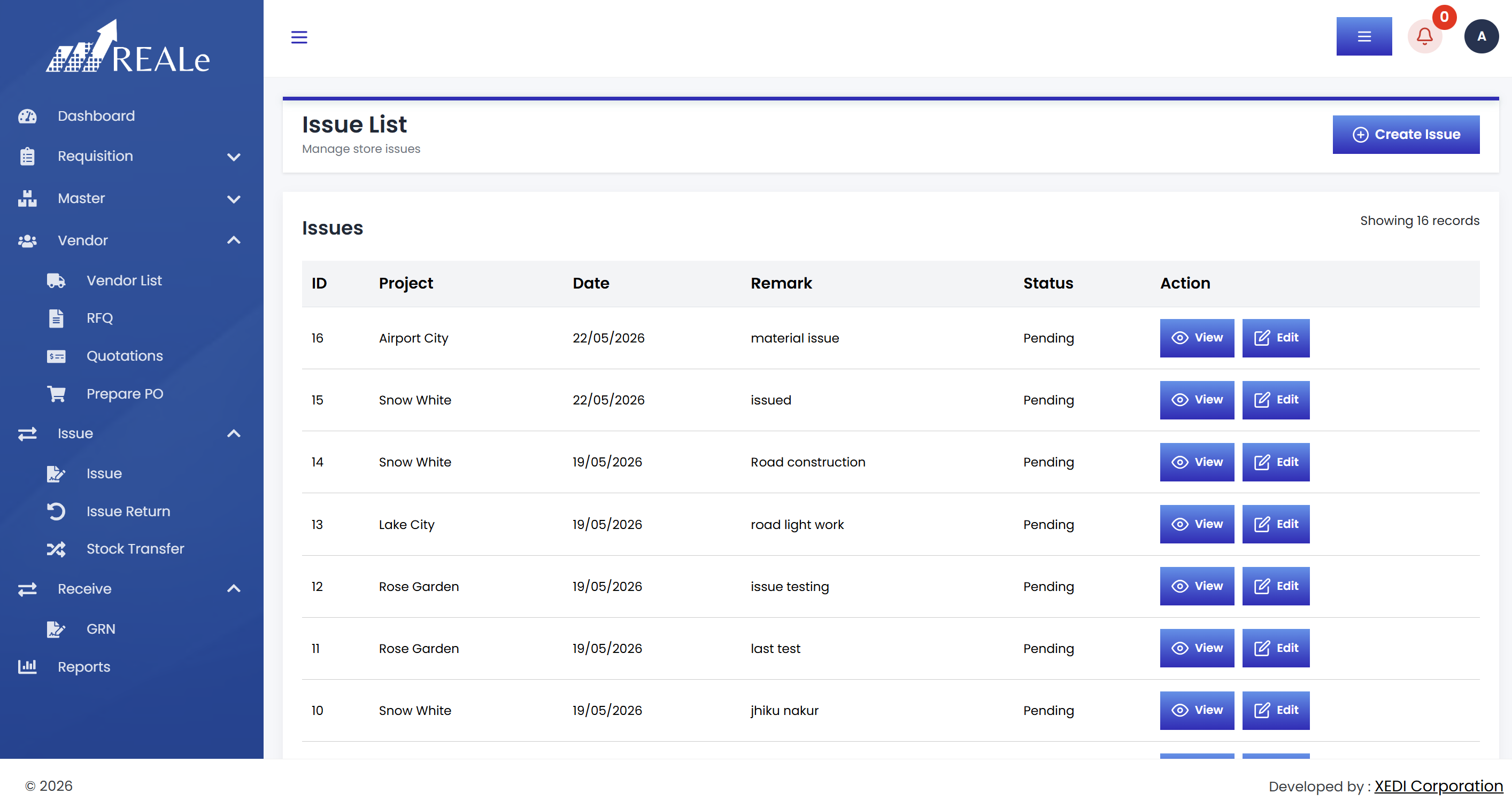
Task: Edit issue 14 Road construction
Action: 1276,462
